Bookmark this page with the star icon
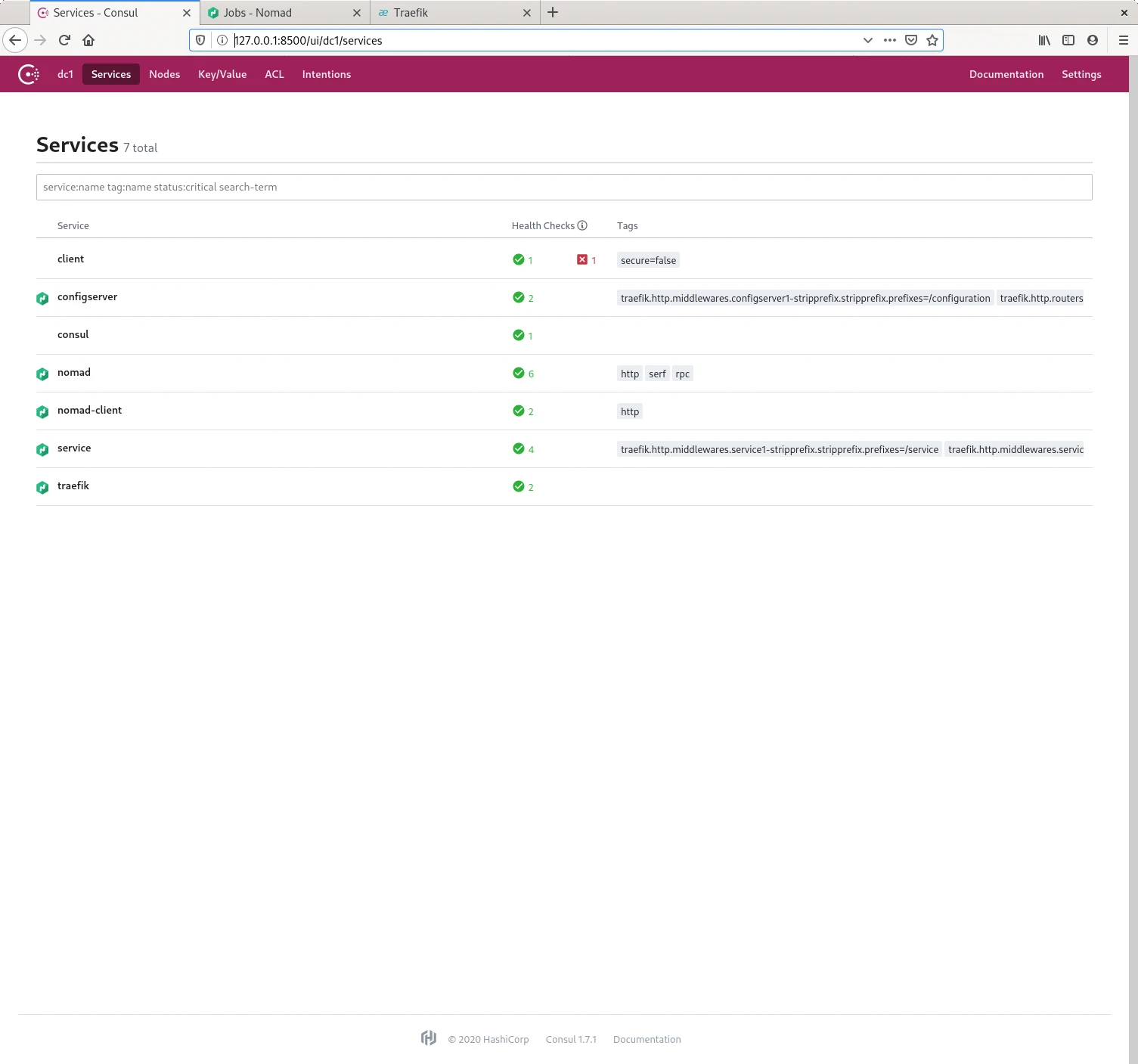This screenshot has height=1064, width=1138. 932,40
